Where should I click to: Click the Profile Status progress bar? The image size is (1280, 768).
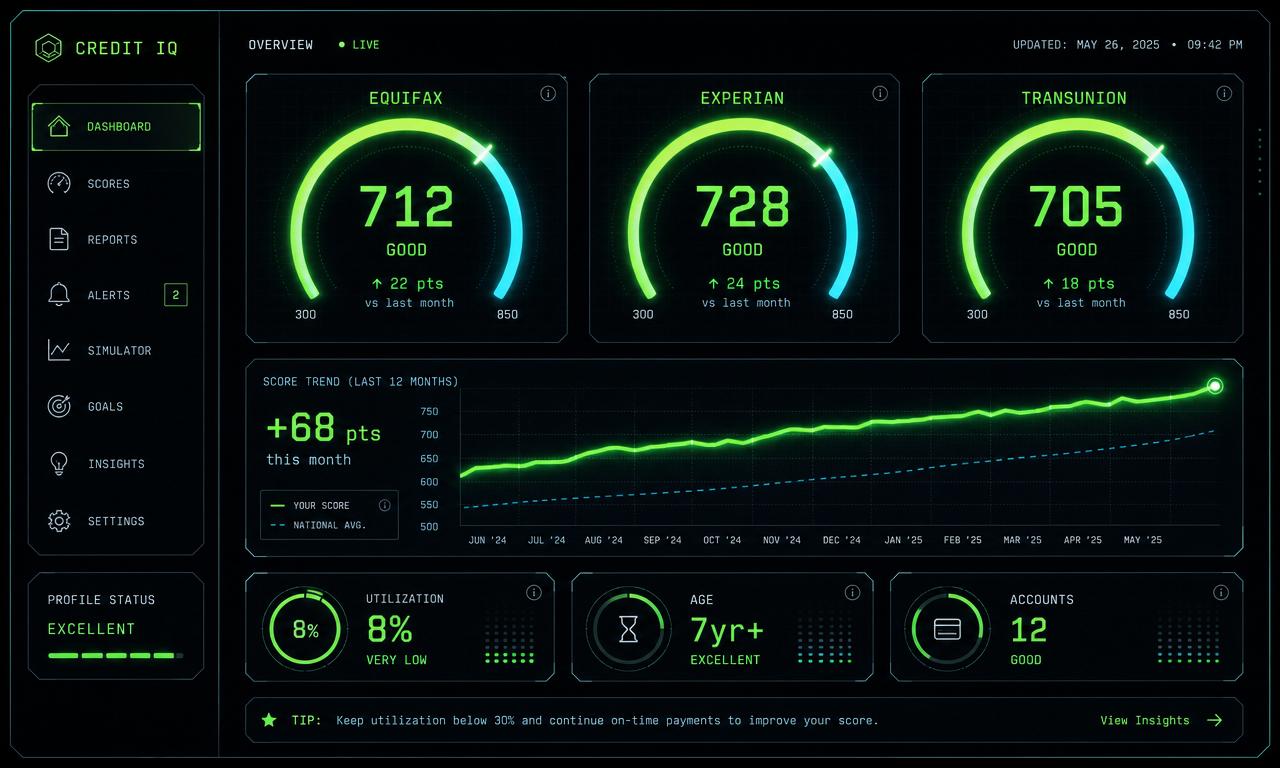pos(116,656)
